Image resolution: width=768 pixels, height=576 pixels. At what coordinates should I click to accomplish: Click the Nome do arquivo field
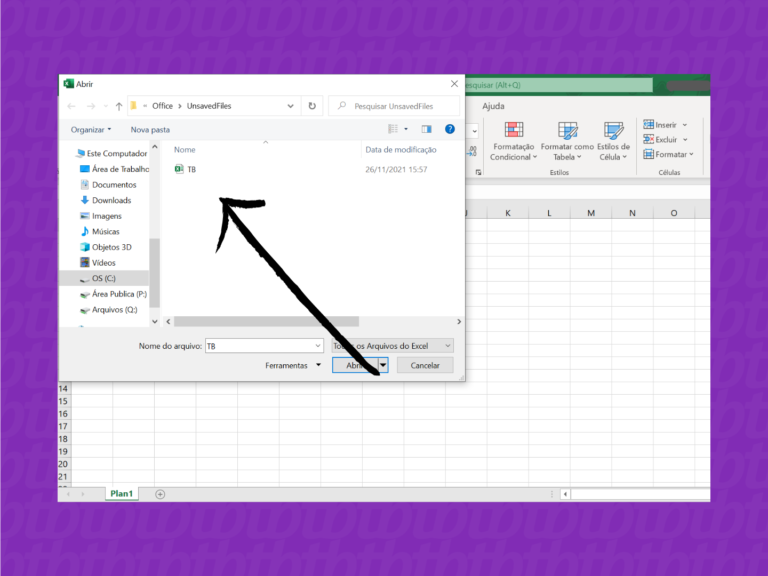click(x=264, y=346)
